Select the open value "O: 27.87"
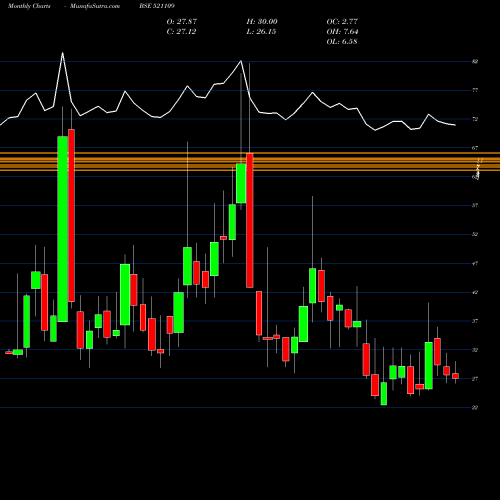 tap(182, 22)
